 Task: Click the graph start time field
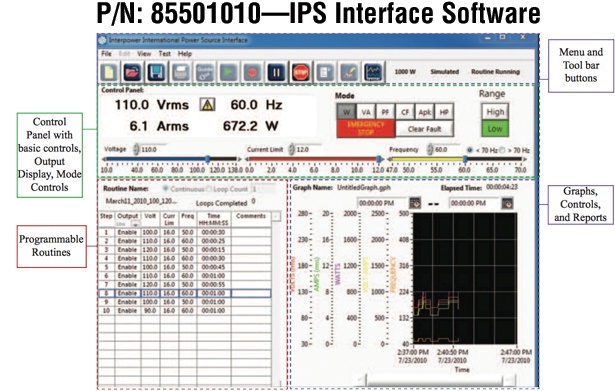[383, 203]
